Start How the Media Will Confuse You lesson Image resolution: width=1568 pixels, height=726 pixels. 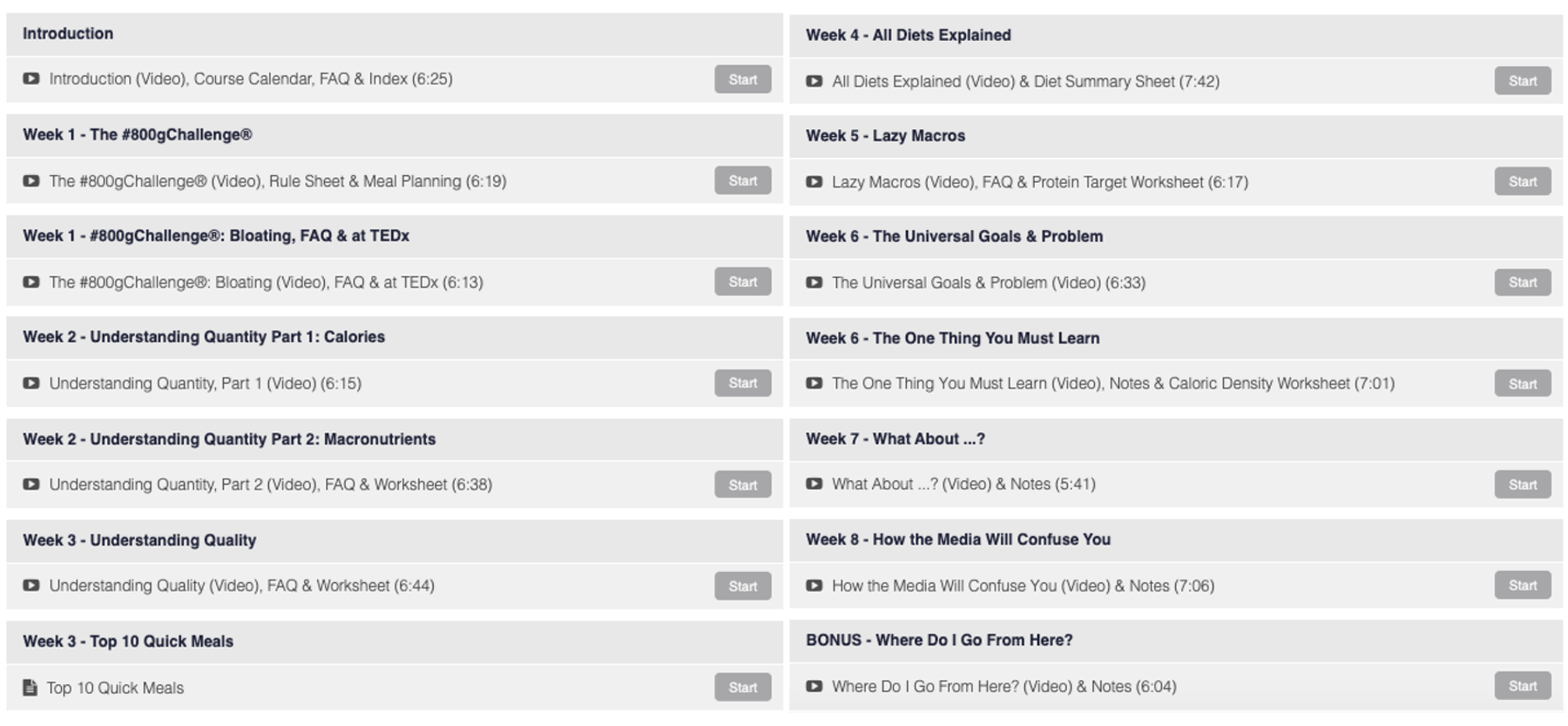[x=1523, y=585]
